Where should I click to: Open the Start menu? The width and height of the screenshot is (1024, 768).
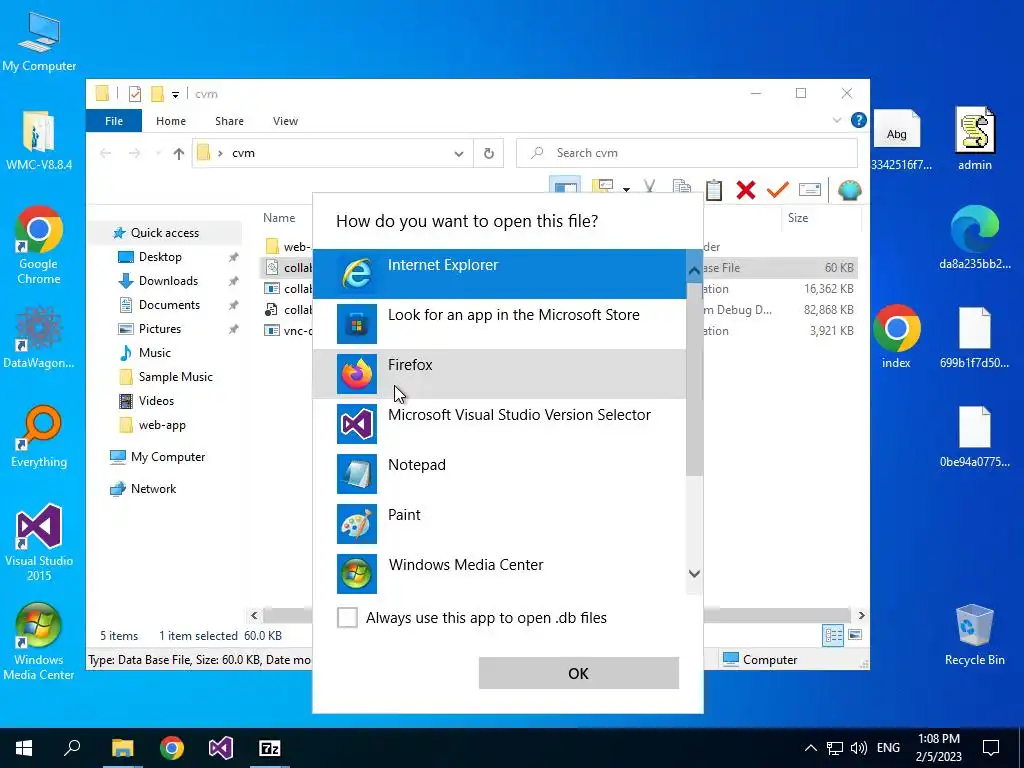[24, 748]
